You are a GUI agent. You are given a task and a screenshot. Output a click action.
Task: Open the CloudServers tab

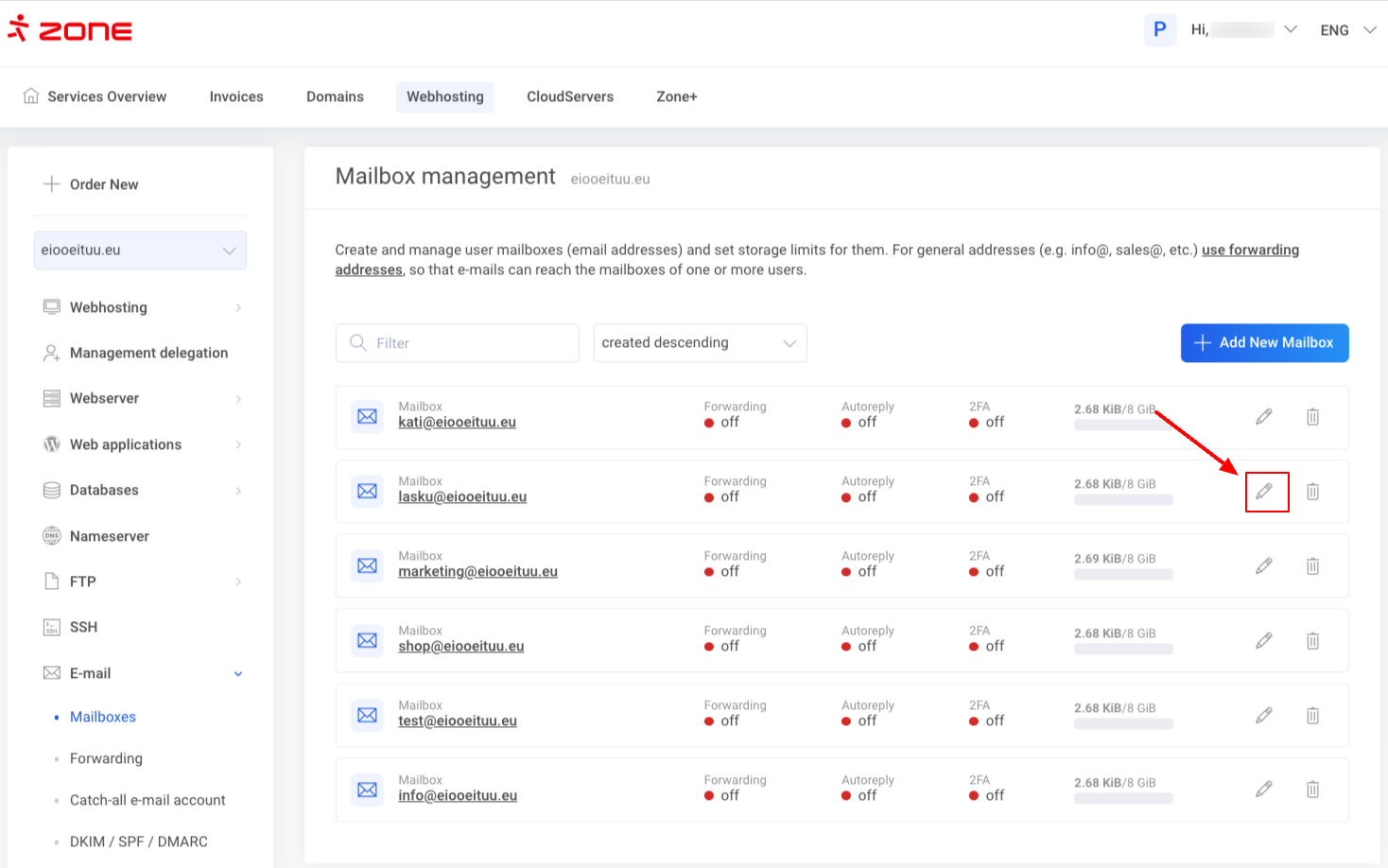point(569,96)
